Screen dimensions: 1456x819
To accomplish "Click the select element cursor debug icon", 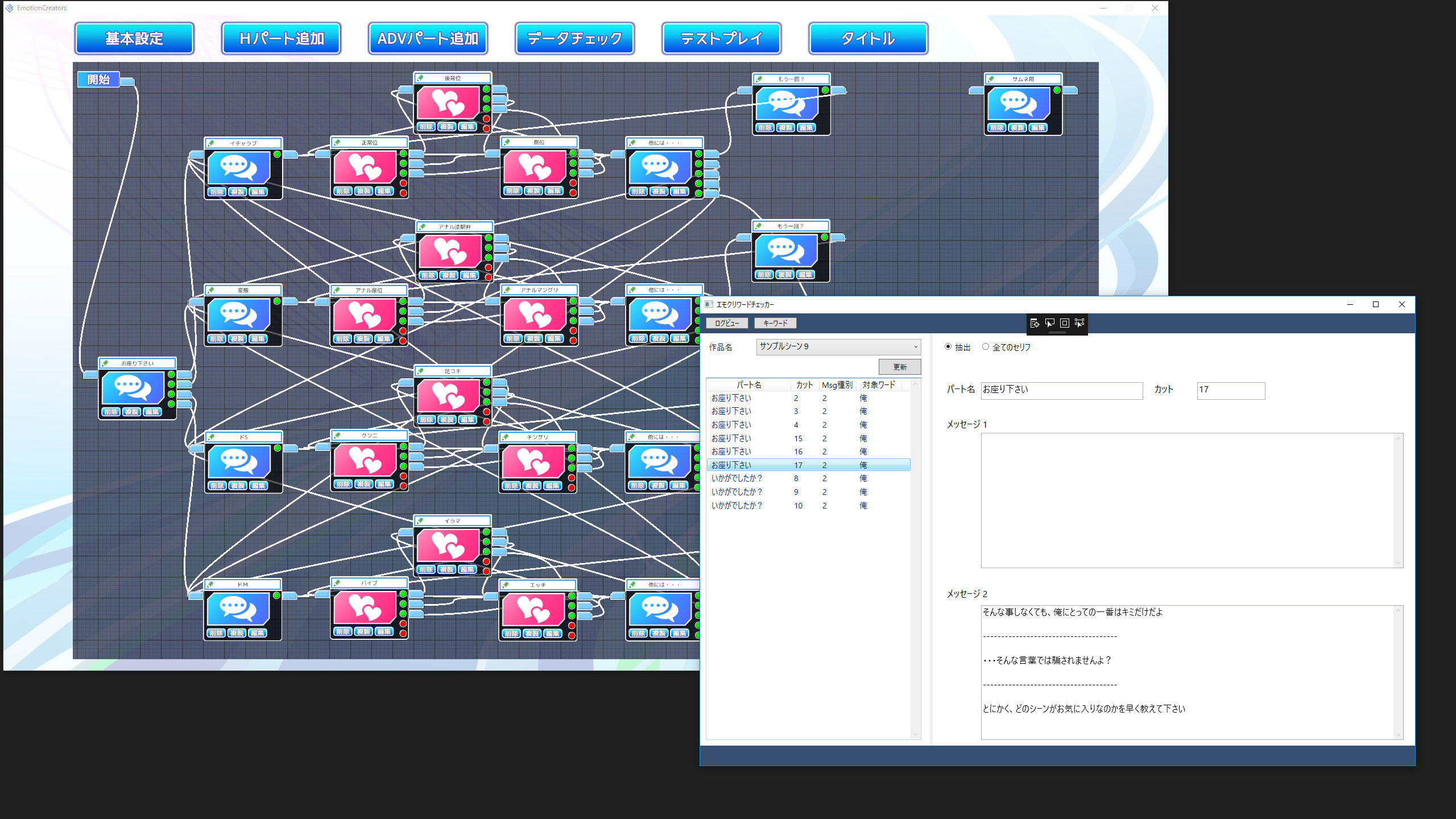I will [1050, 323].
